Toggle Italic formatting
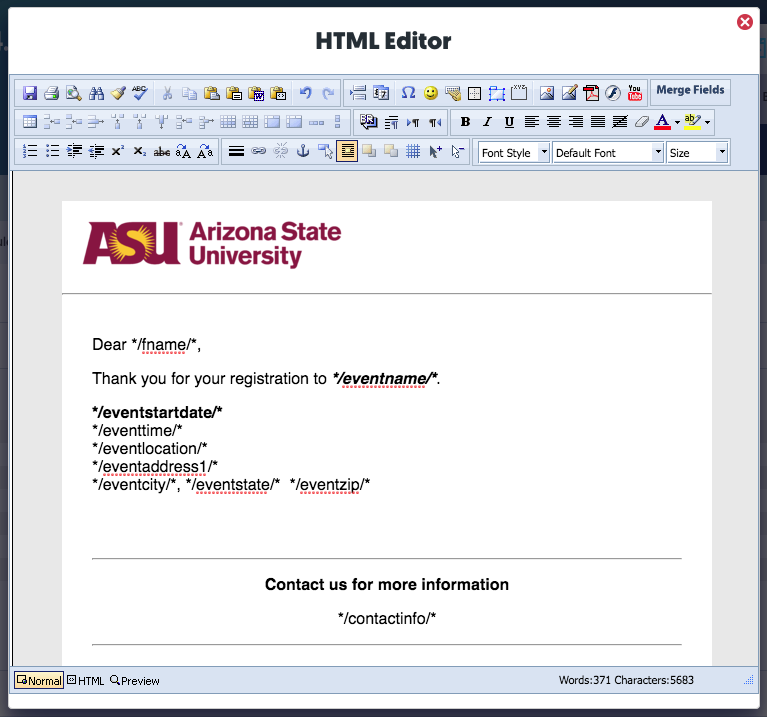Screen dimensions: 767x717 point(487,122)
